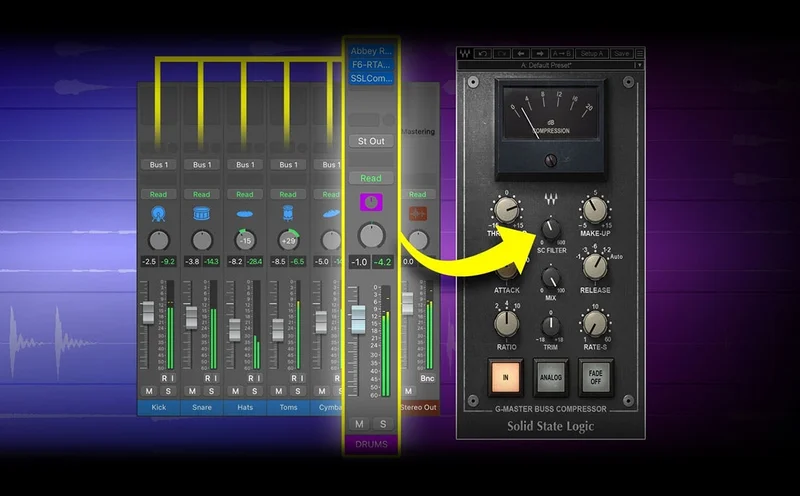Open Kick automation mode Read menu

[x=159, y=194]
